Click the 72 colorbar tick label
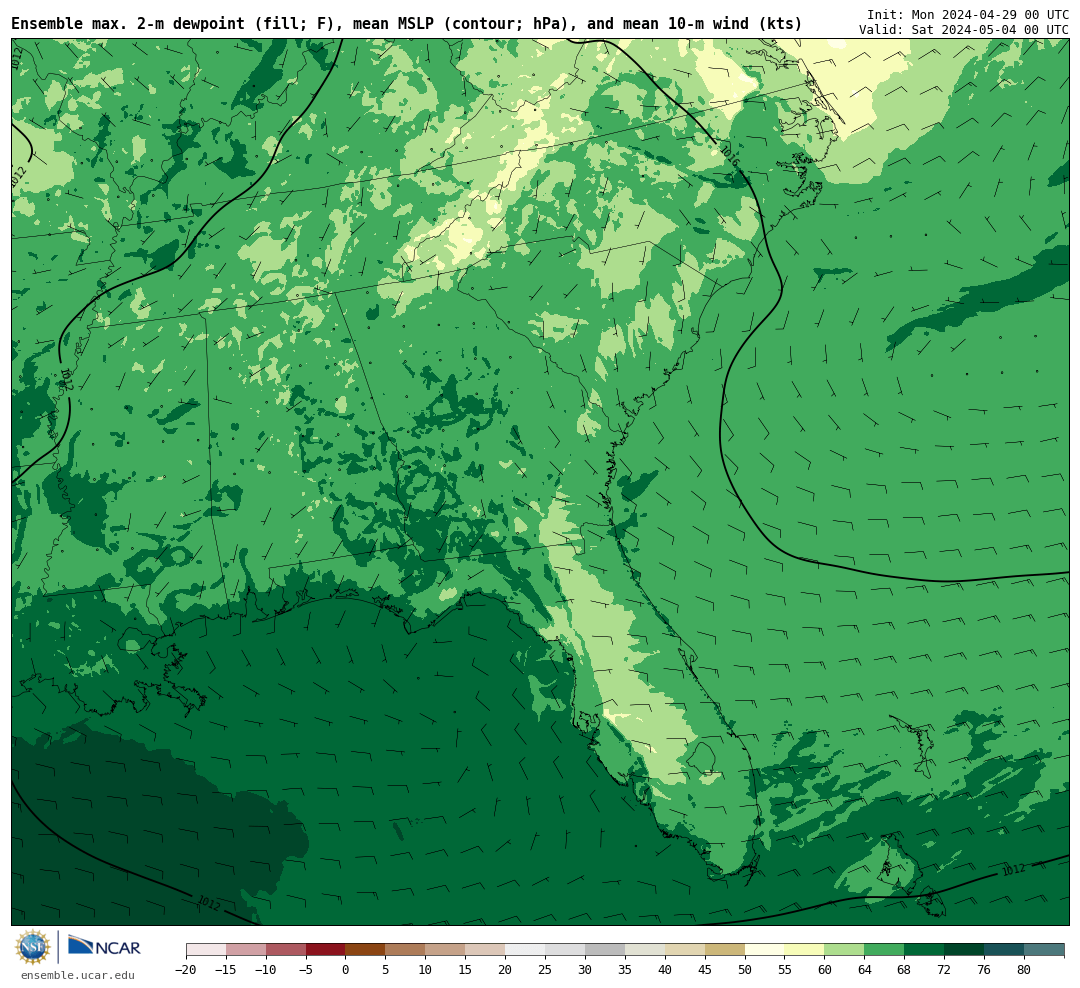Image resolution: width=1080 pixels, height=988 pixels. click(945, 970)
